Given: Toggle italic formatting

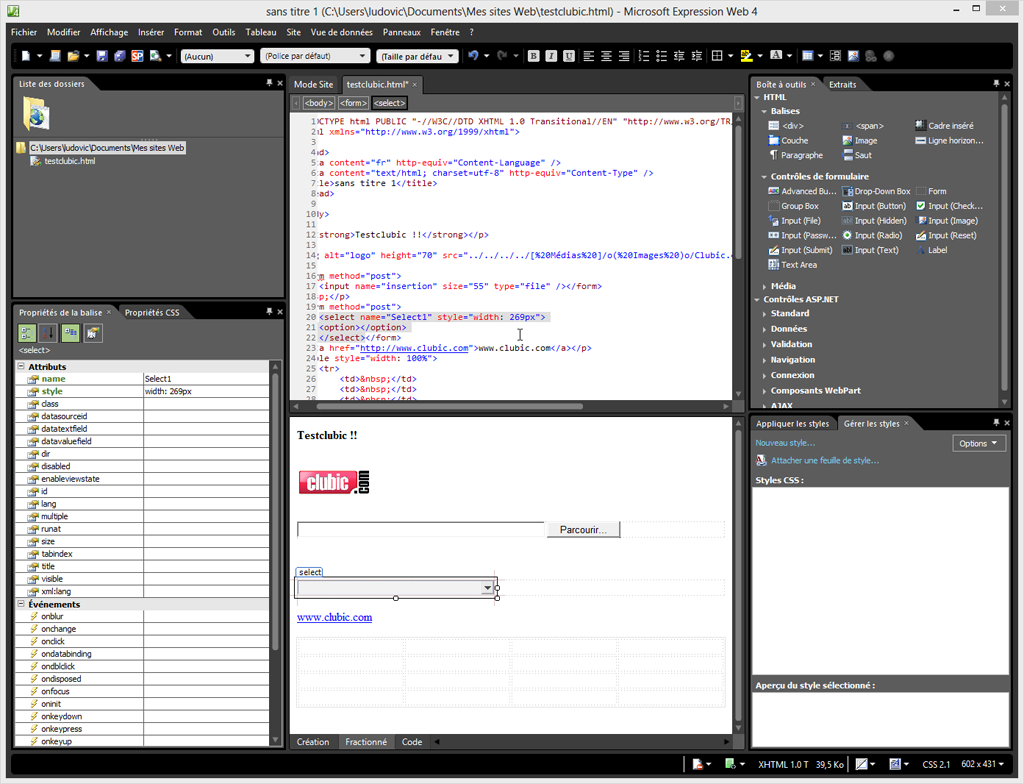Looking at the screenshot, I should coord(551,56).
